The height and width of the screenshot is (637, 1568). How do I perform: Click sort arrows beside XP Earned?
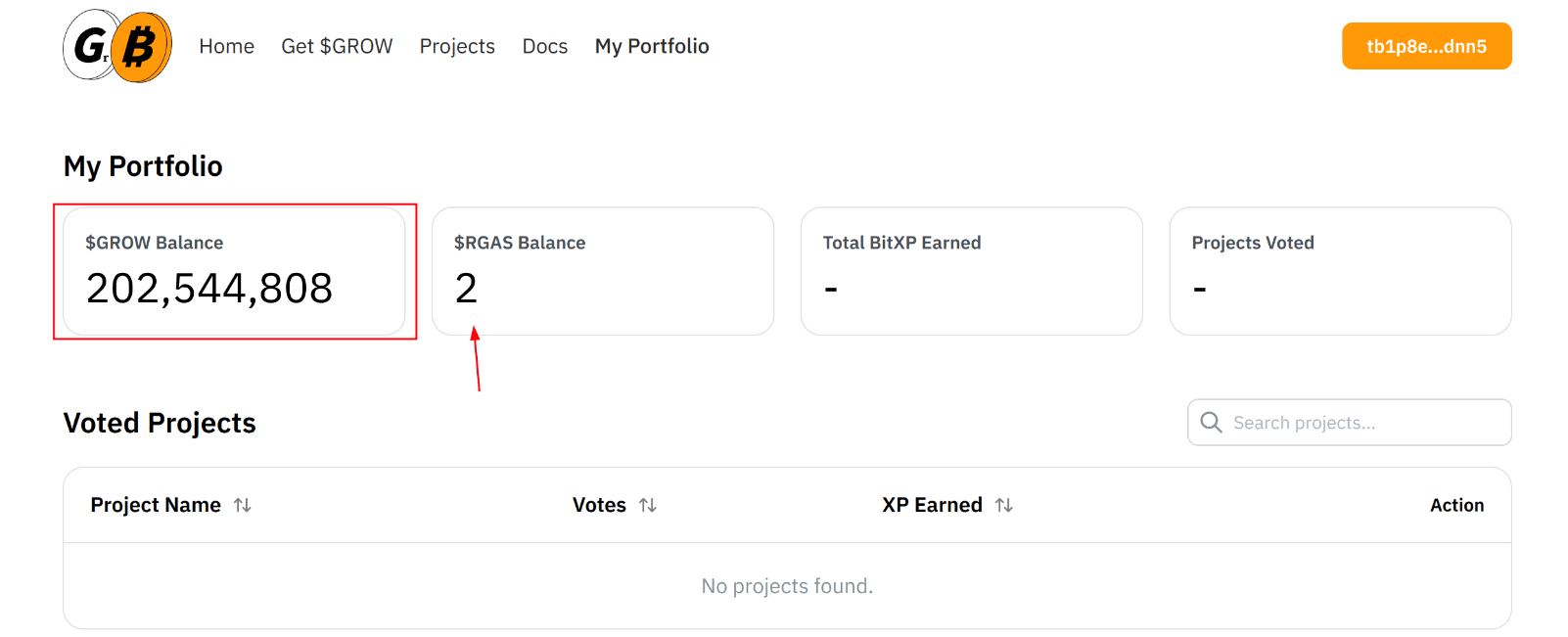tap(1004, 505)
